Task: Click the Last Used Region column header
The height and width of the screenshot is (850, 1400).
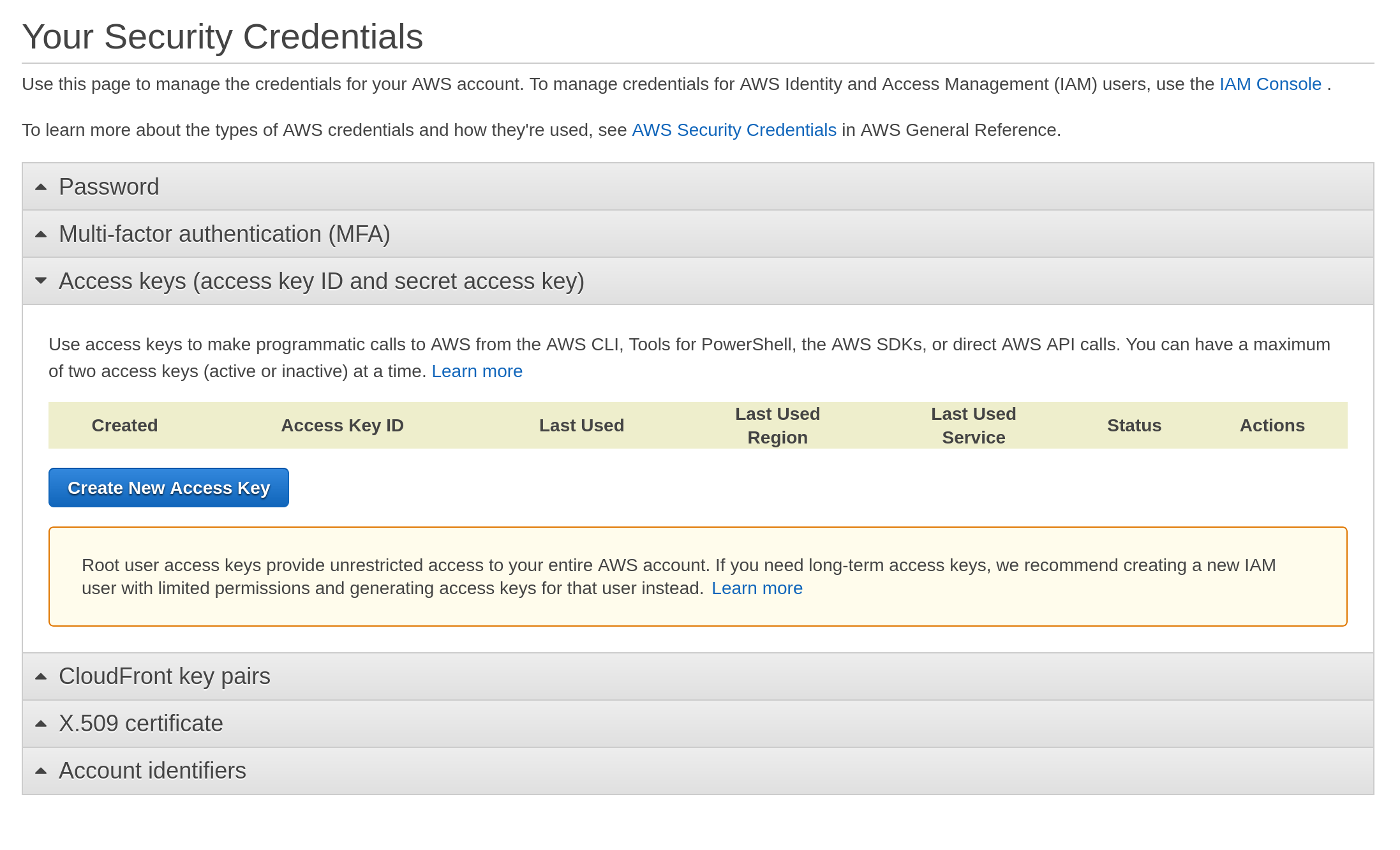Action: (x=777, y=426)
